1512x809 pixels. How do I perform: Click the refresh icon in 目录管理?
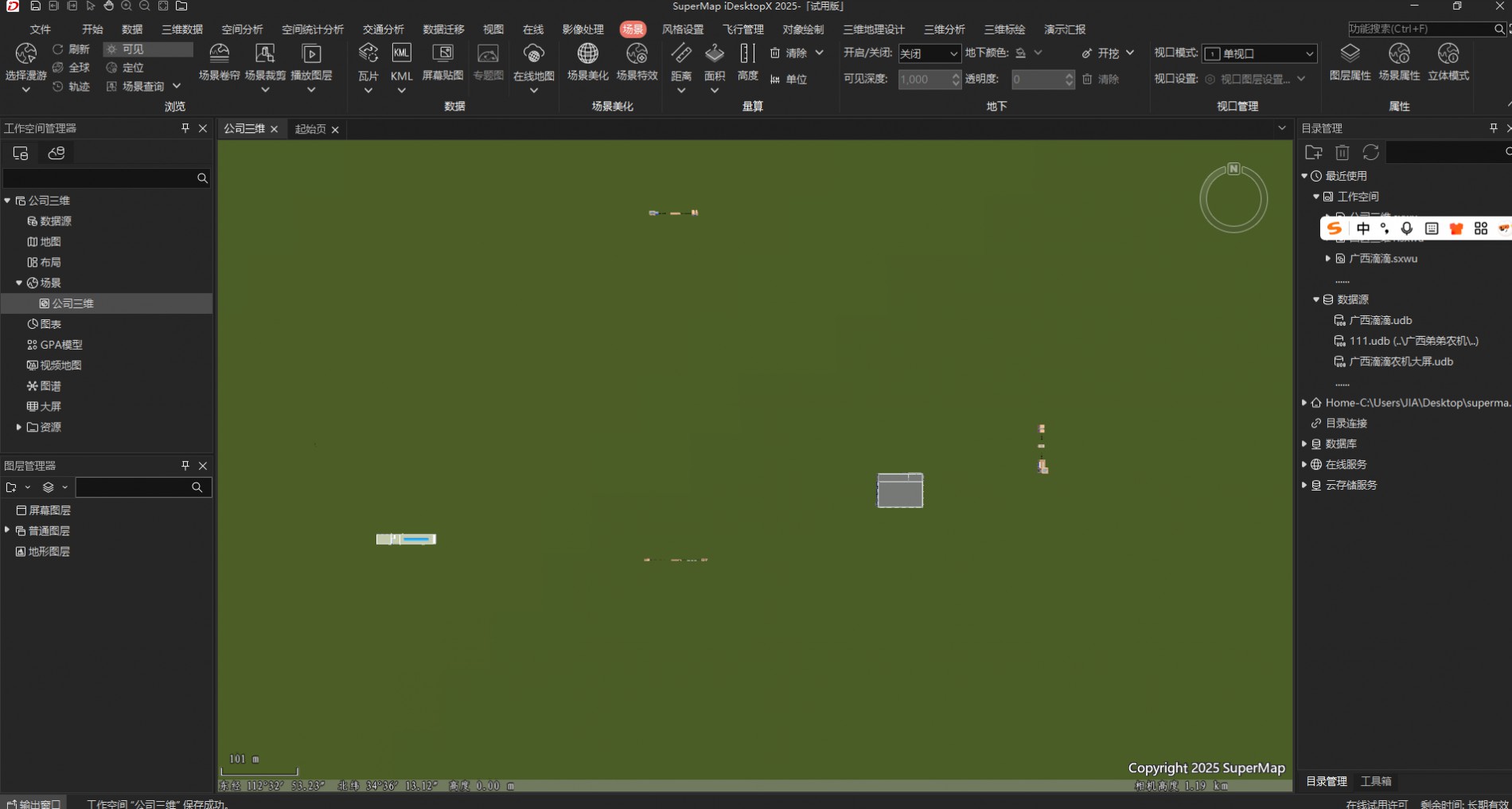click(1370, 152)
